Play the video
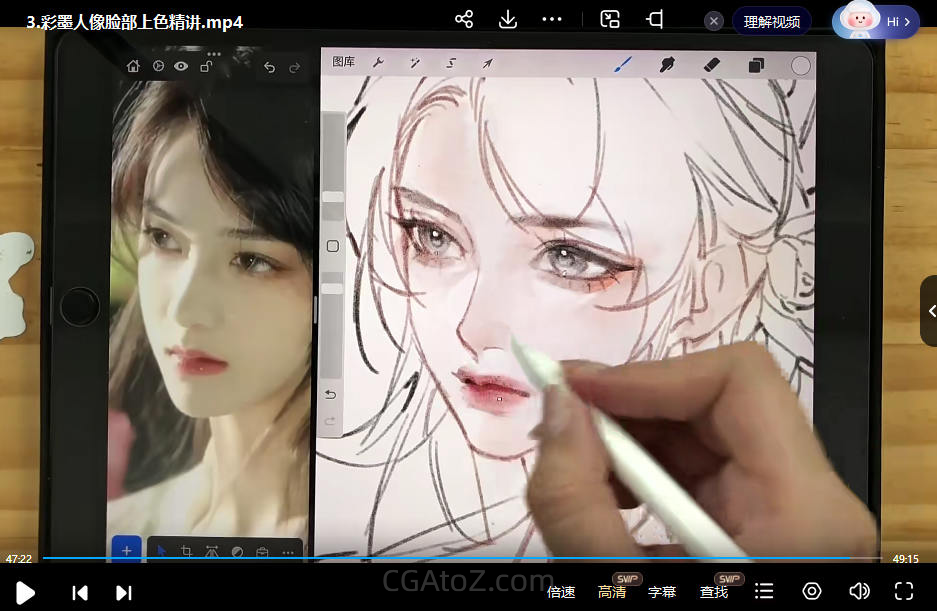 (x=25, y=592)
